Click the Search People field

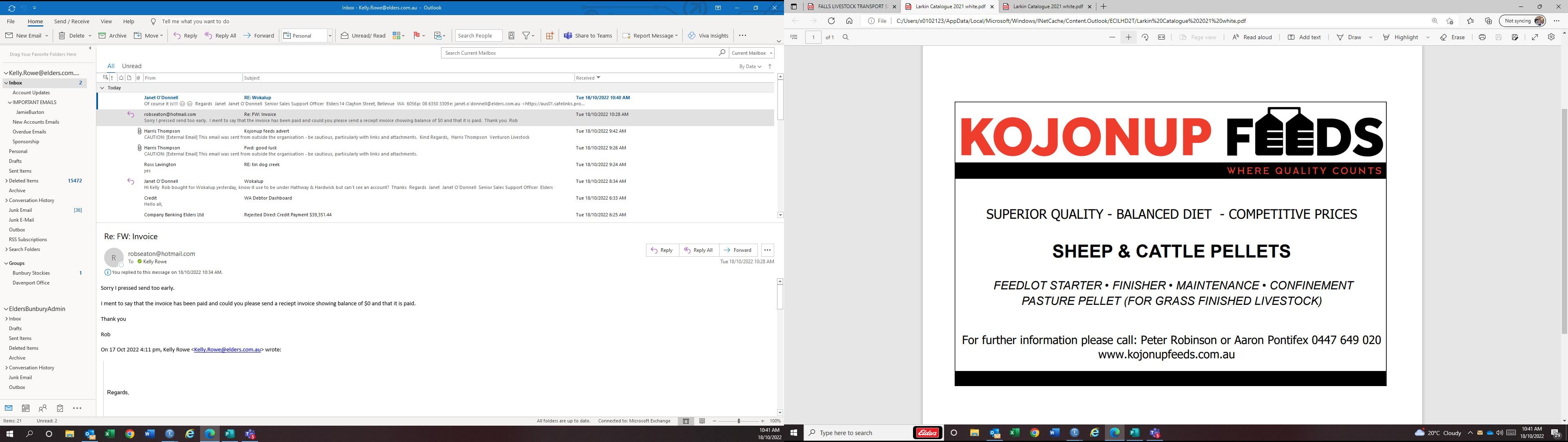(x=479, y=36)
